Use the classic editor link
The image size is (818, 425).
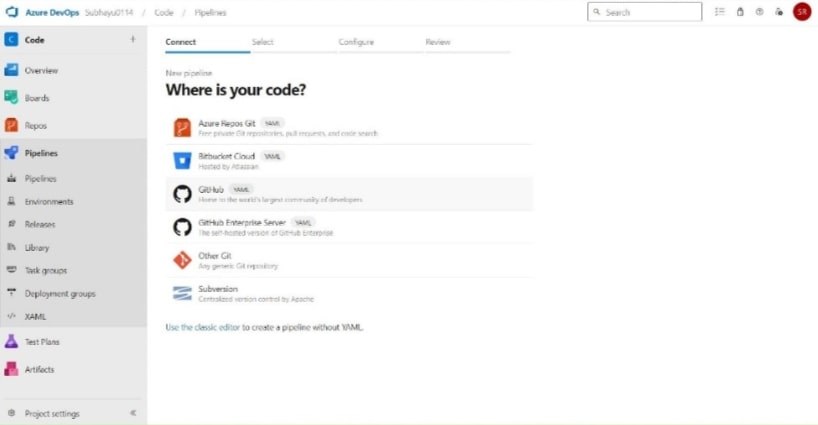coord(202,327)
